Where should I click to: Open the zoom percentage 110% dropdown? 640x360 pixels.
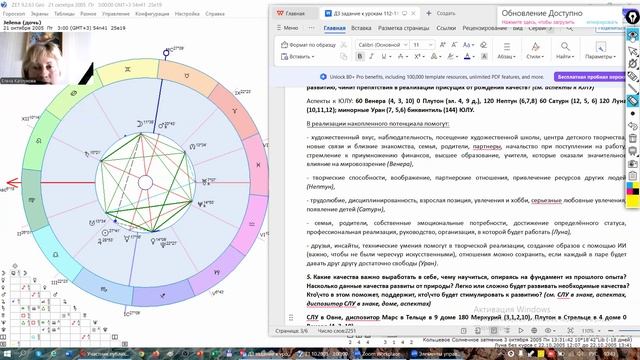click(590, 331)
